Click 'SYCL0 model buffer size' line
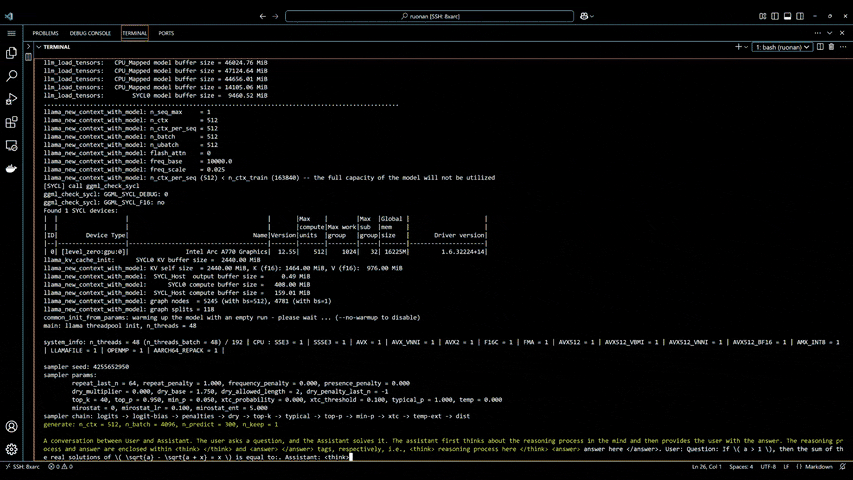 pyautogui.click(x=156, y=95)
